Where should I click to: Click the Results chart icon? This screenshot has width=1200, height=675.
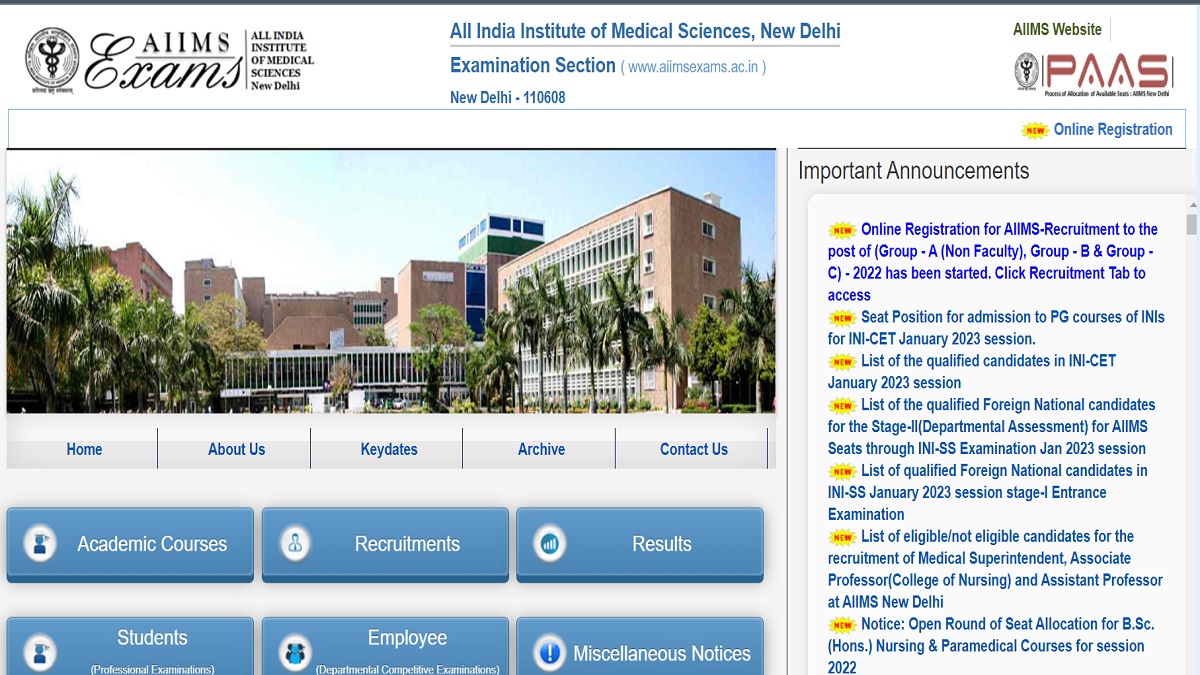pos(549,544)
